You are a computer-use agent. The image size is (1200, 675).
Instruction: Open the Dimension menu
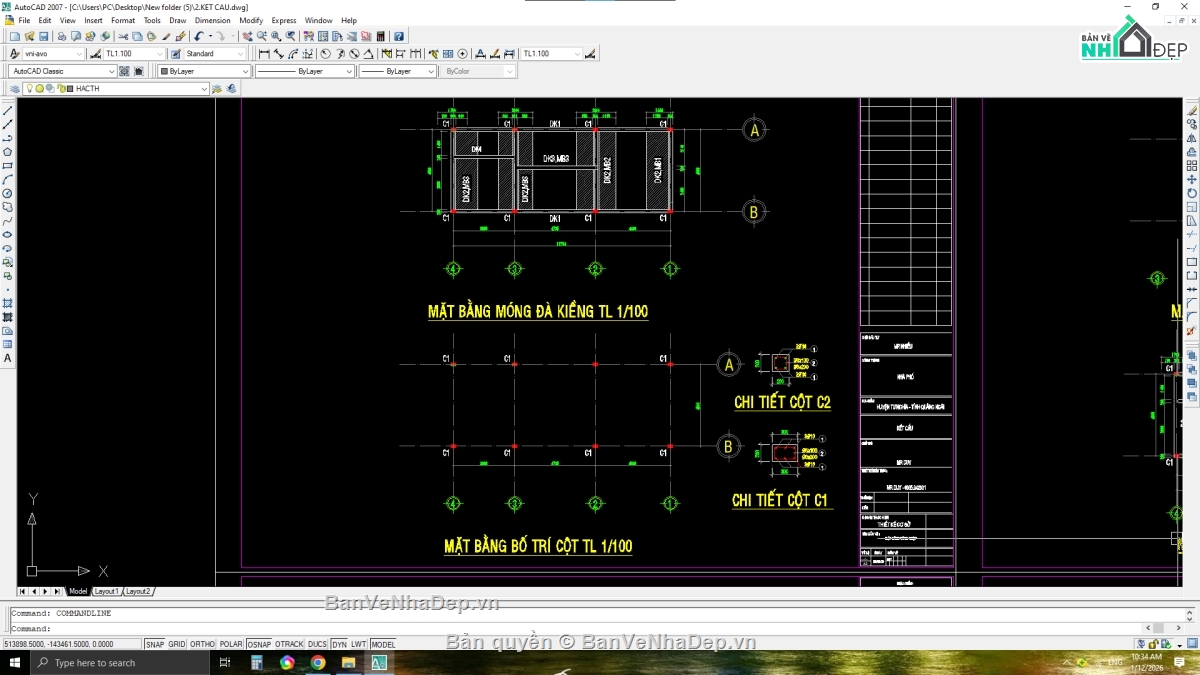(212, 20)
